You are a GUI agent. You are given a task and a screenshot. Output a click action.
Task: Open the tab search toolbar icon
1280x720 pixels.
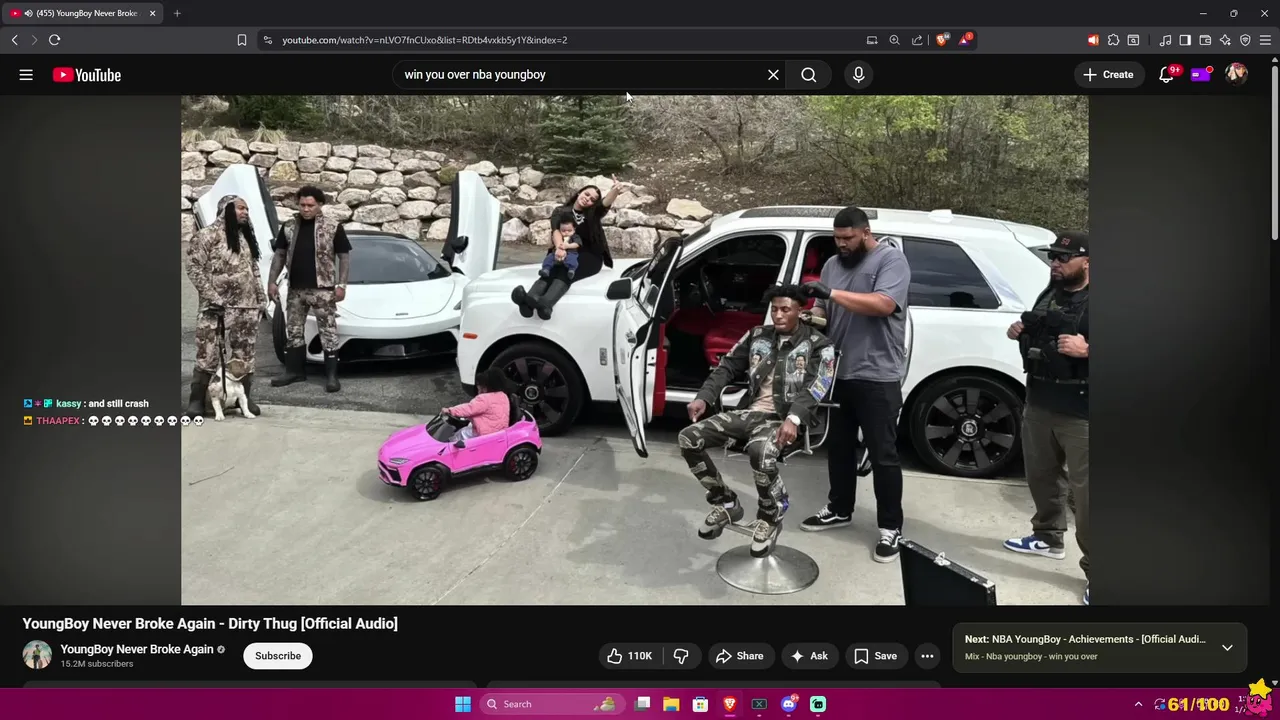[x=1133, y=40]
